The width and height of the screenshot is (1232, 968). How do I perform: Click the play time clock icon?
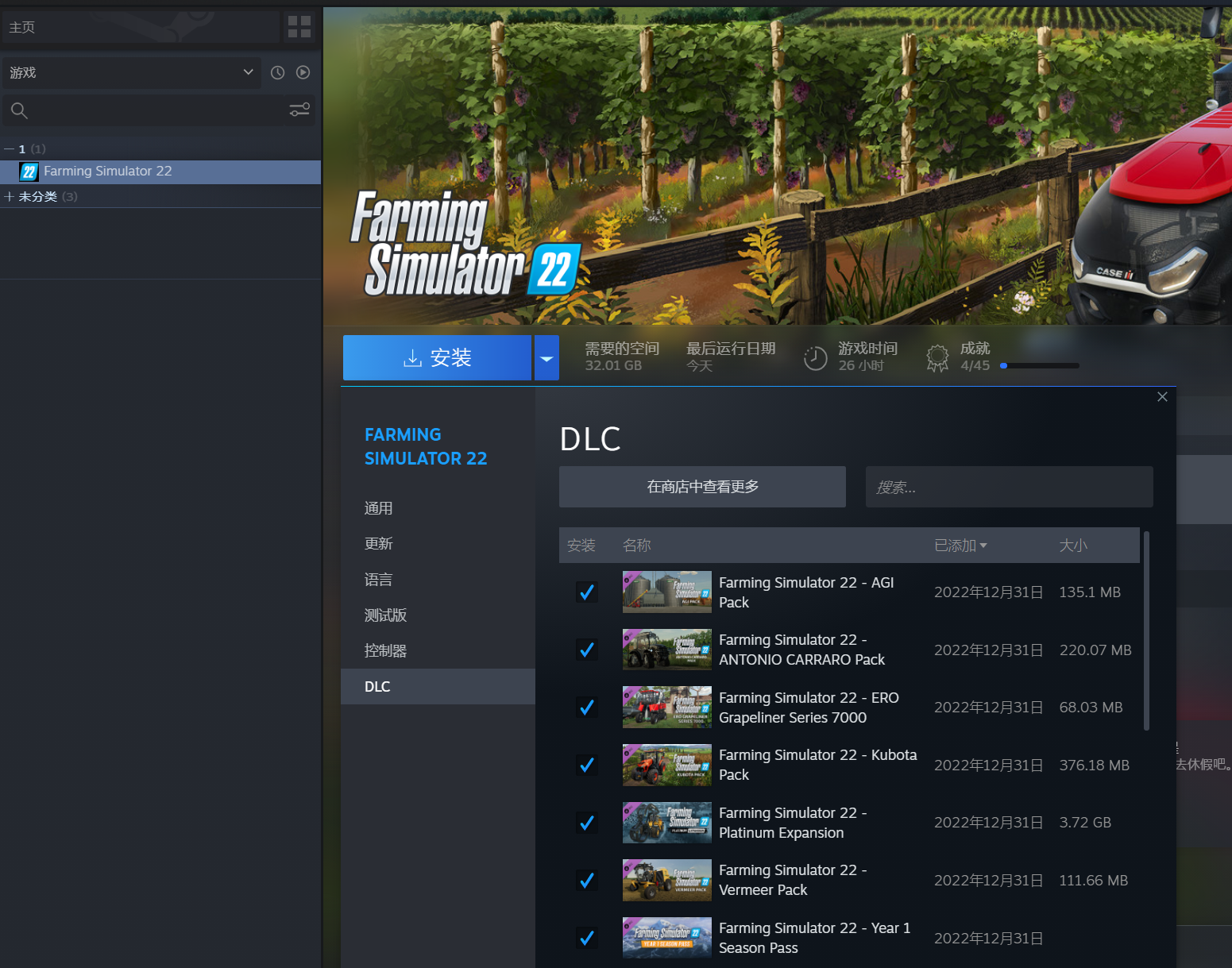[x=815, y=358]
